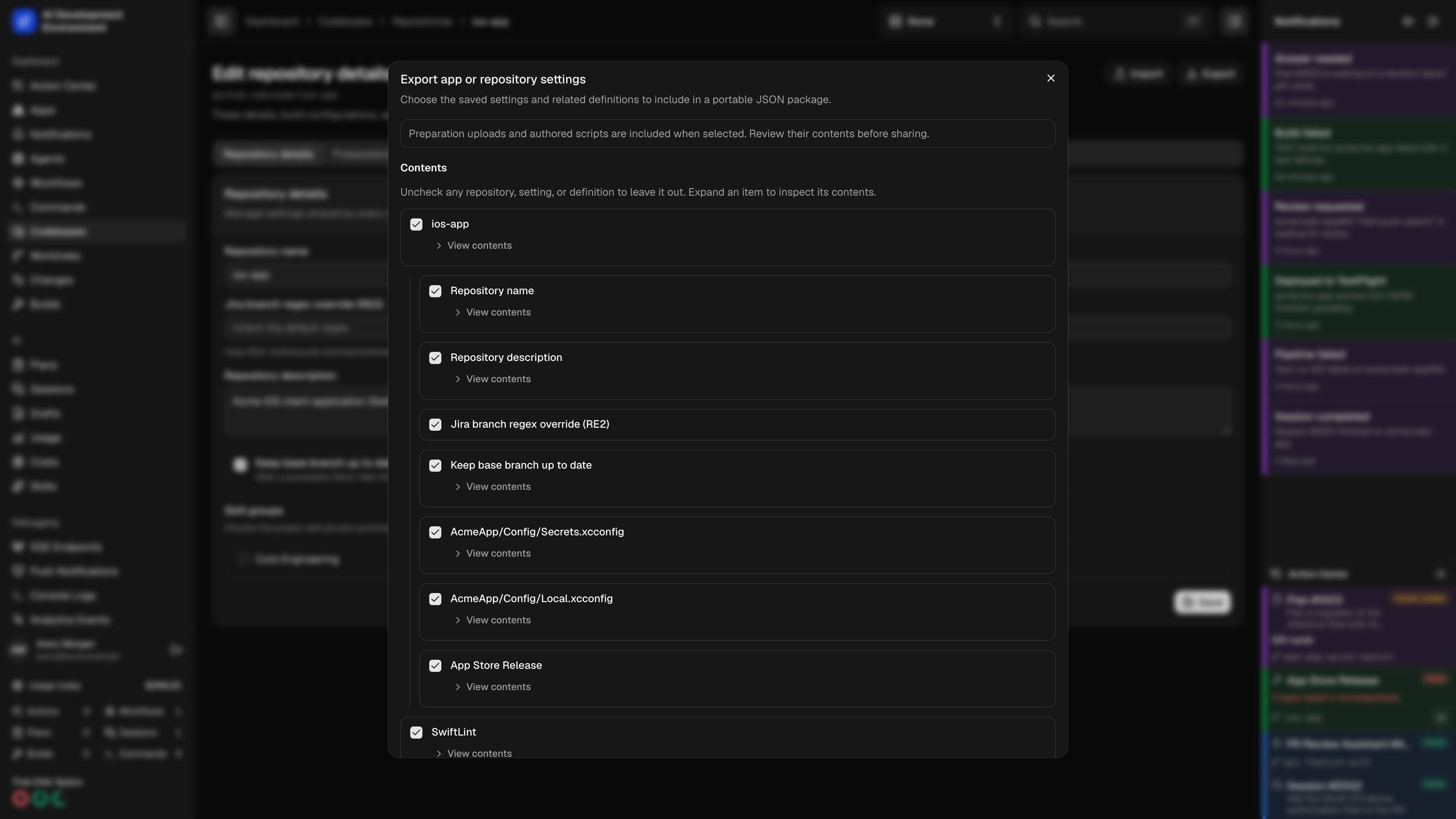
Task: Expand View contents under Secrets.xcconfig
Action: (x=493, y=553)
